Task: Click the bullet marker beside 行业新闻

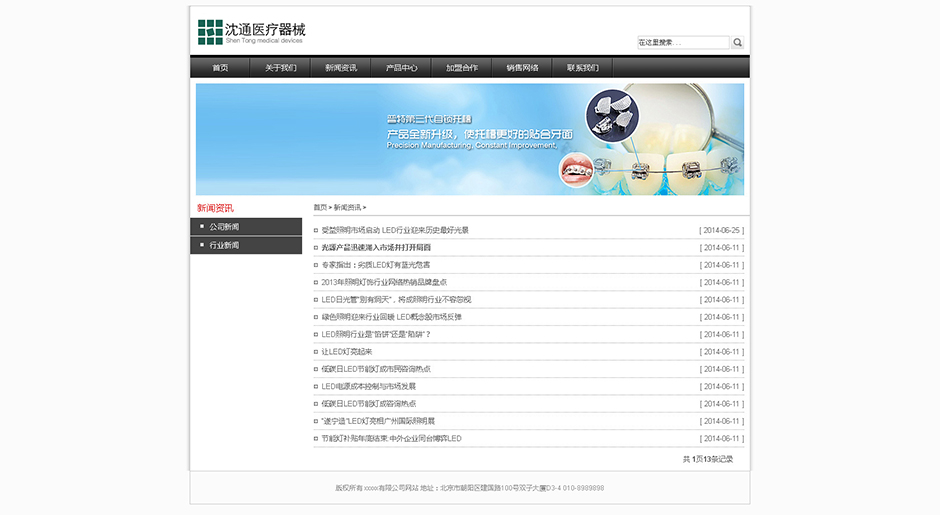Action: pyautogui.click(x=202, y=245)
